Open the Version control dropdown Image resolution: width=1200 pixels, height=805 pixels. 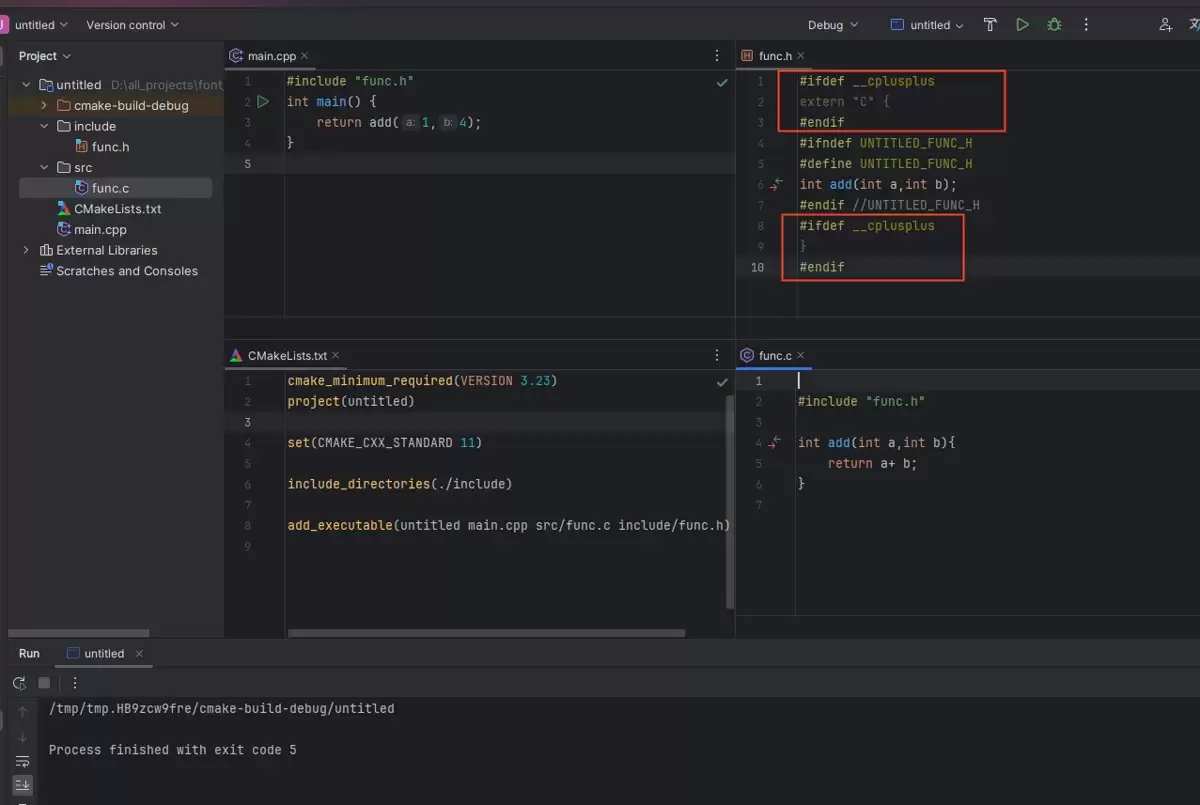tap(132, 25)
